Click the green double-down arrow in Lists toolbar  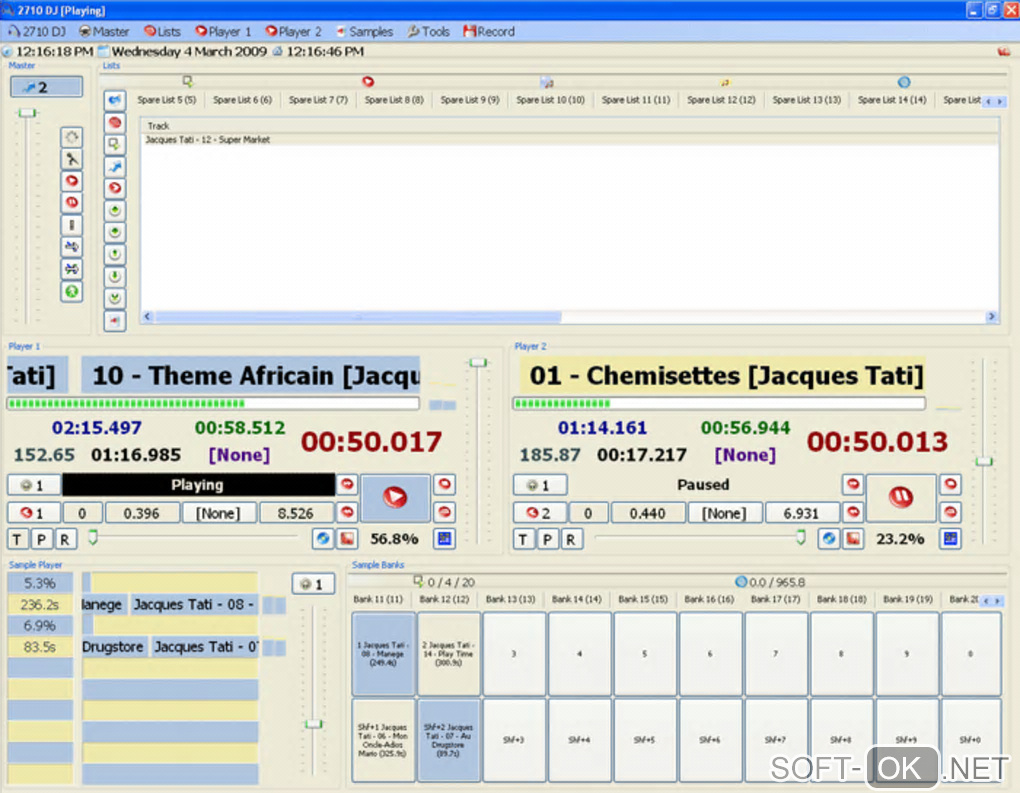pos(114,299)
